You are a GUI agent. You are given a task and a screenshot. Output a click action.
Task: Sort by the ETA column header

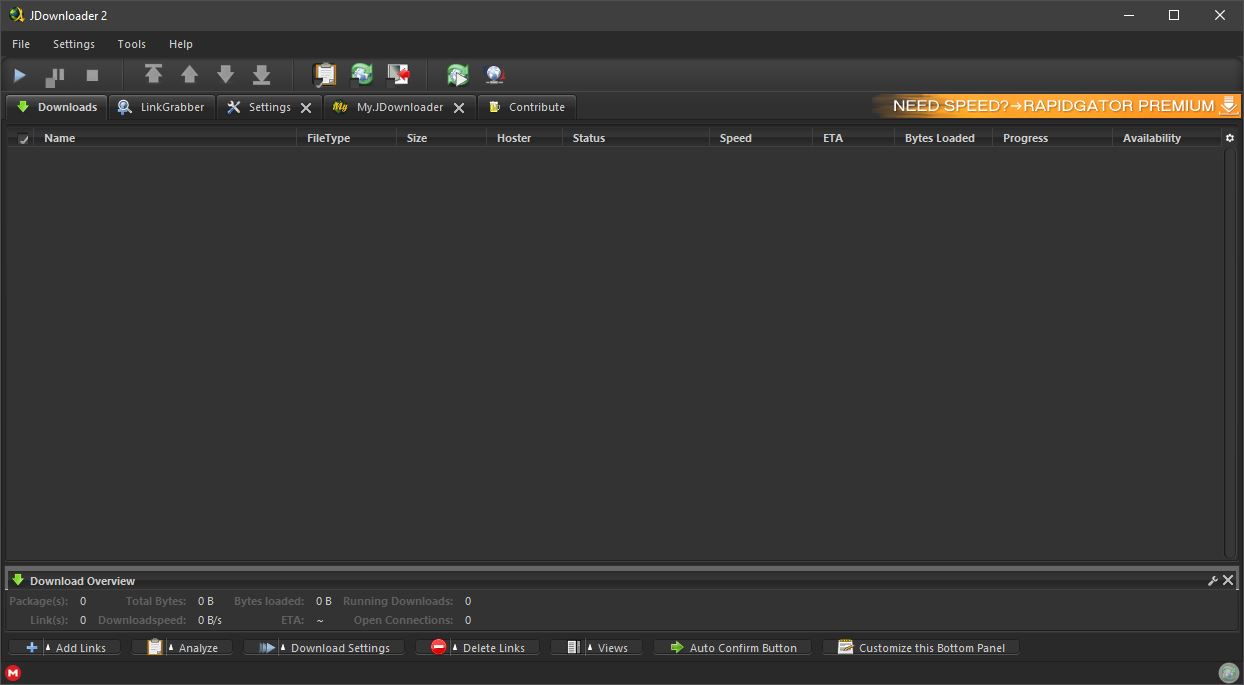point(853,138)
